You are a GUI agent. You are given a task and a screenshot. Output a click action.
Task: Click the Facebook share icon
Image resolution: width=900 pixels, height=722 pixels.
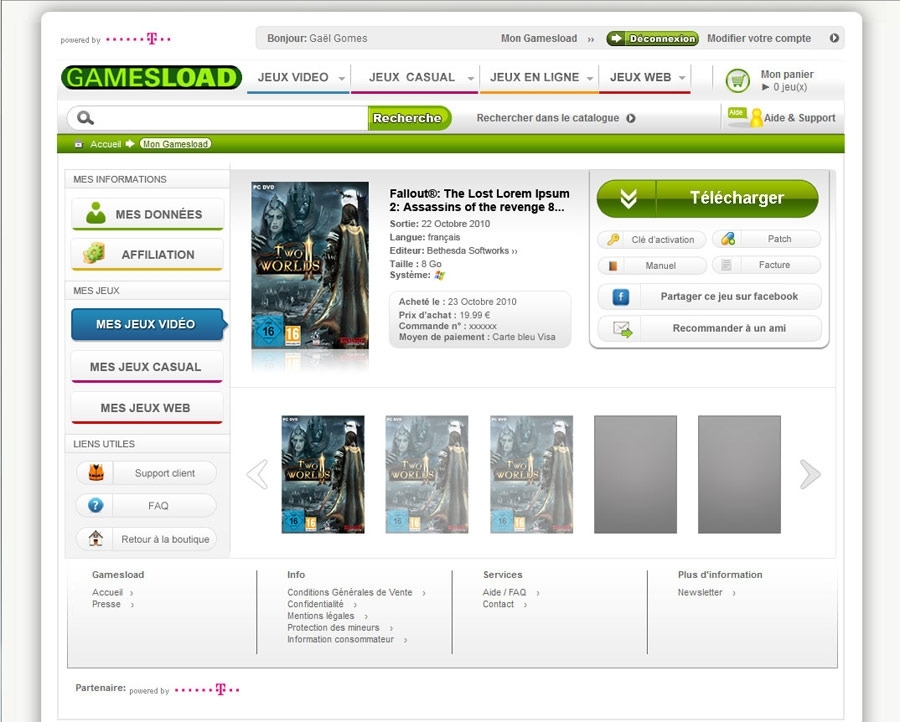click(620, 297)
